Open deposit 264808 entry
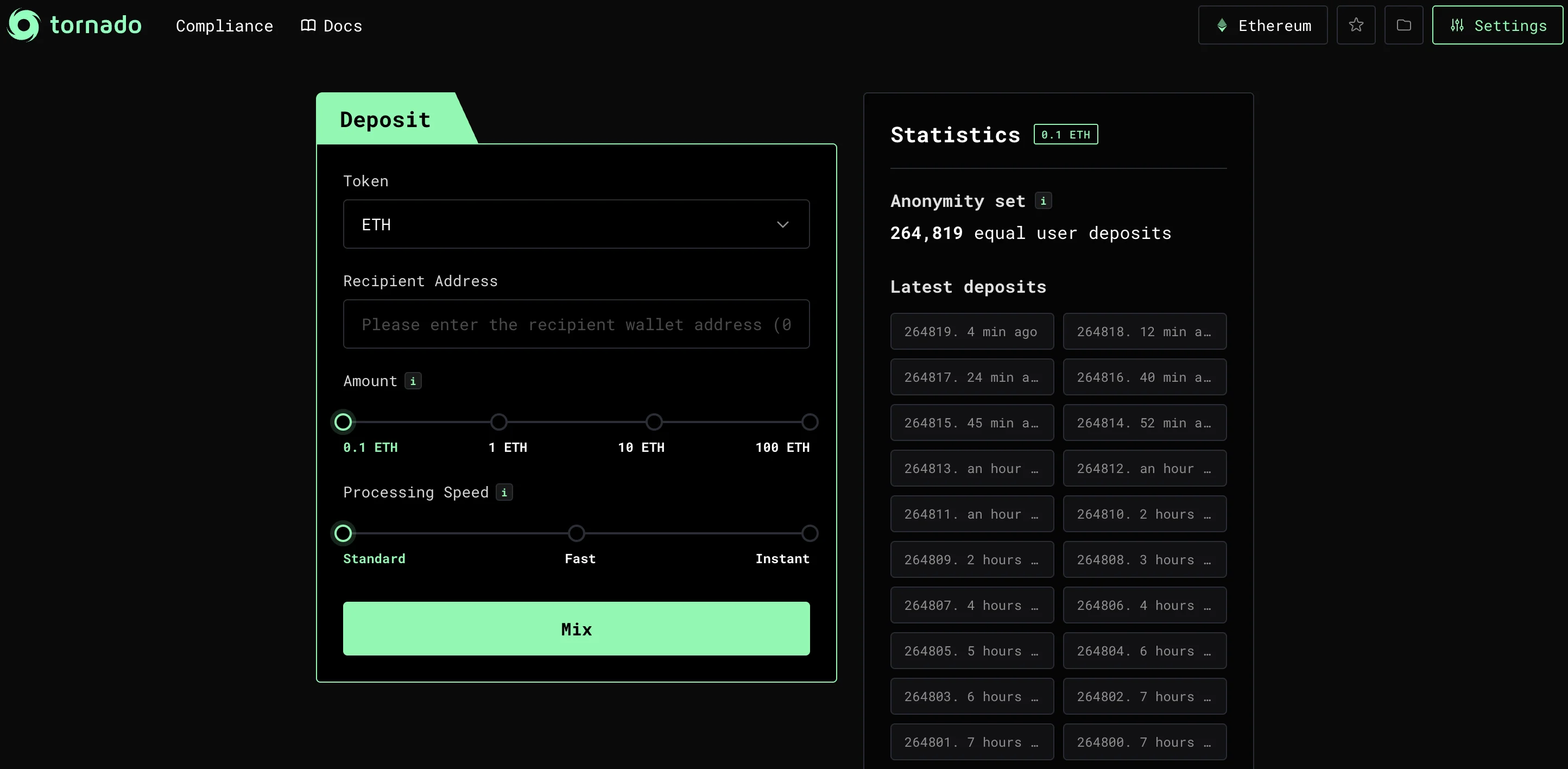This screenshot has height=769, width=1568. (1145, 559)
